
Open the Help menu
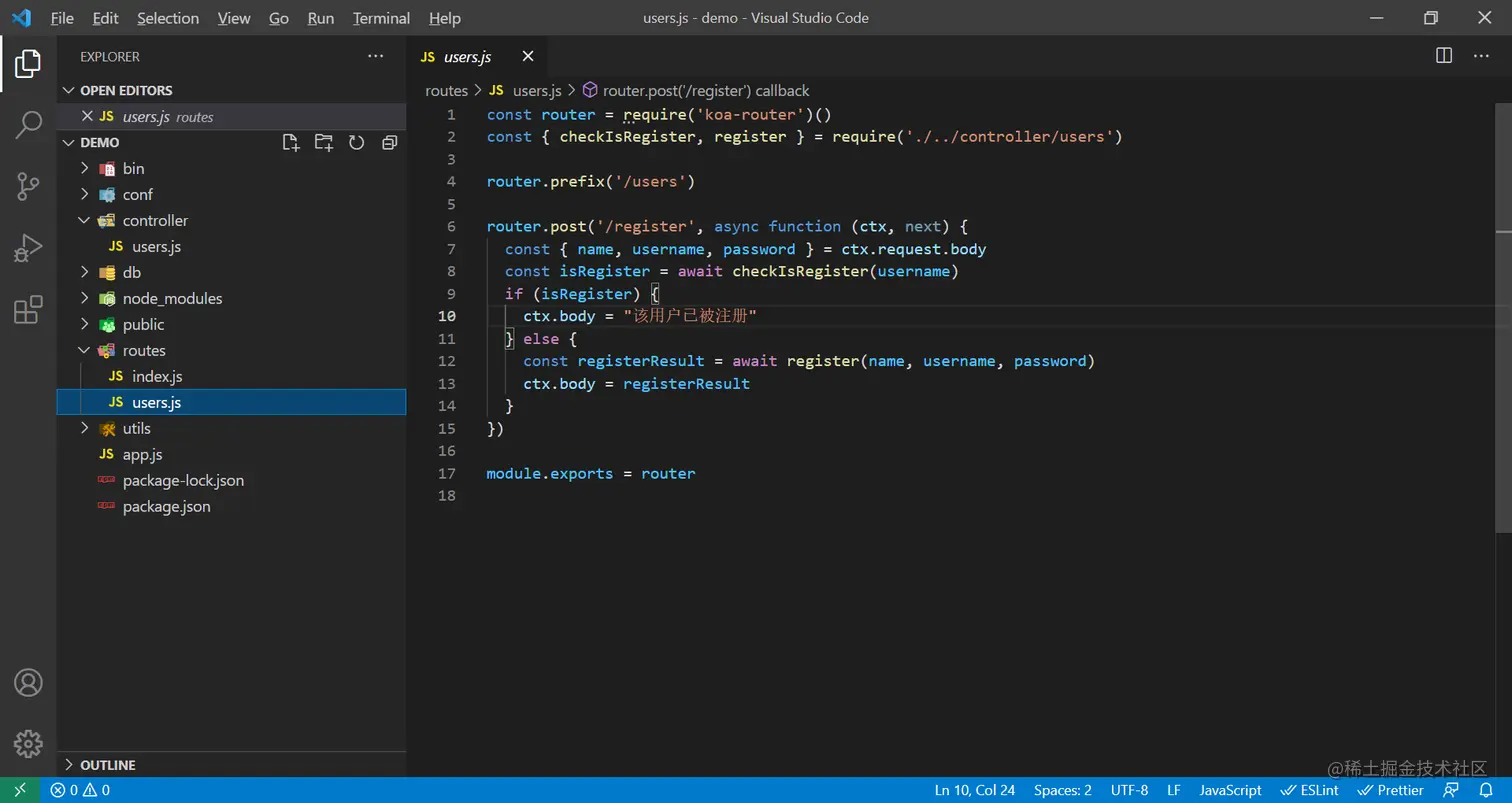(x=445, y=18)
